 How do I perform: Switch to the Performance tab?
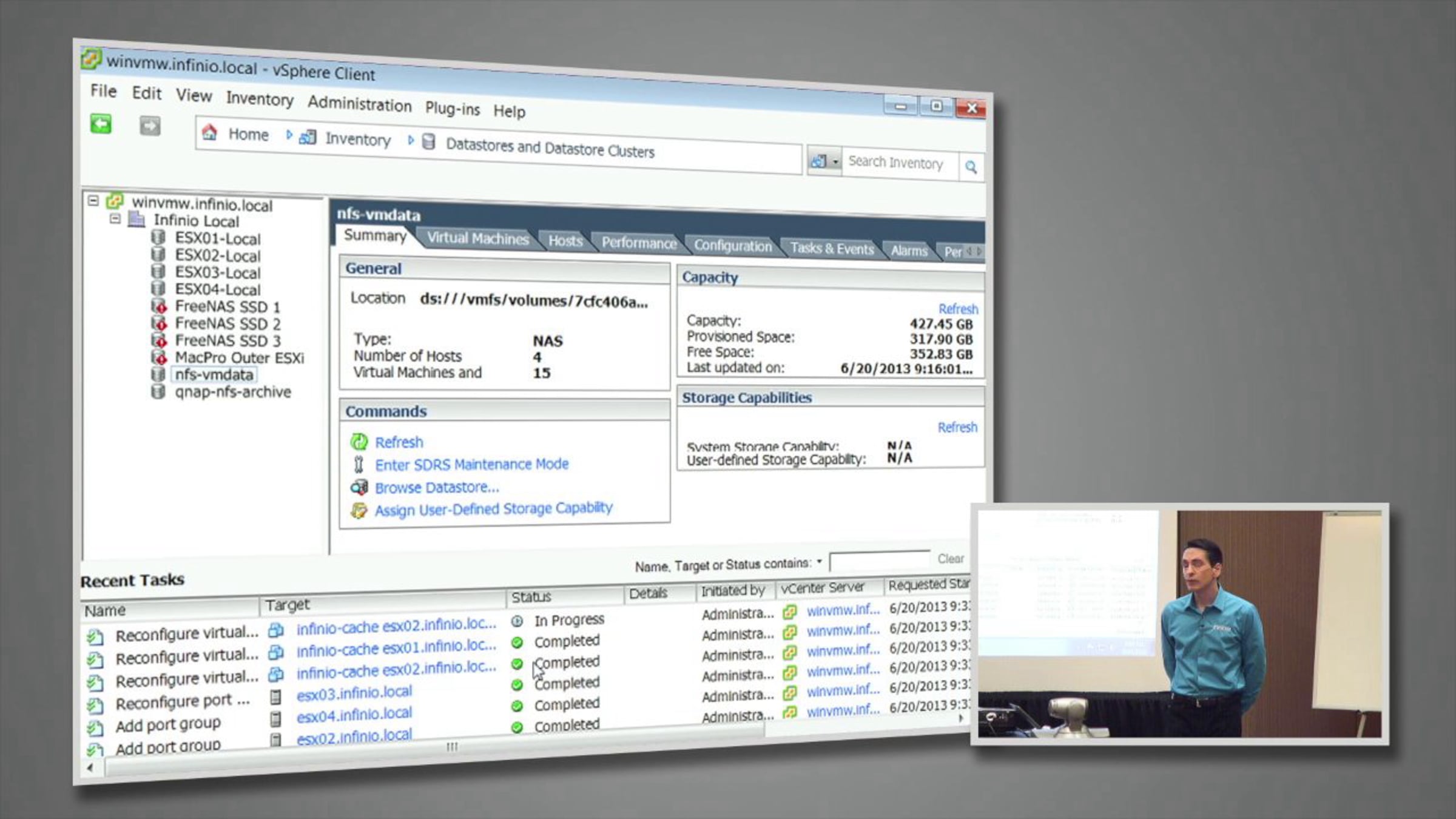tap(639, 243)
